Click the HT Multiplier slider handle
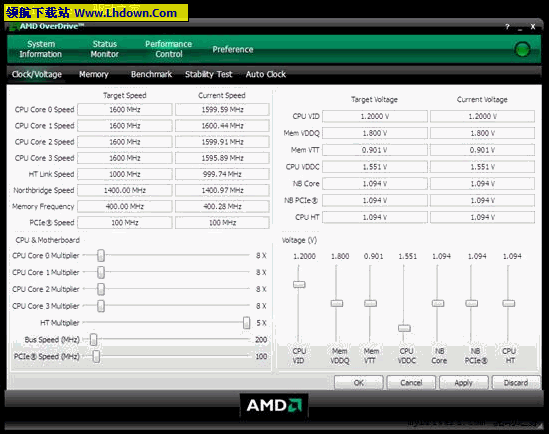 point(246,323)
